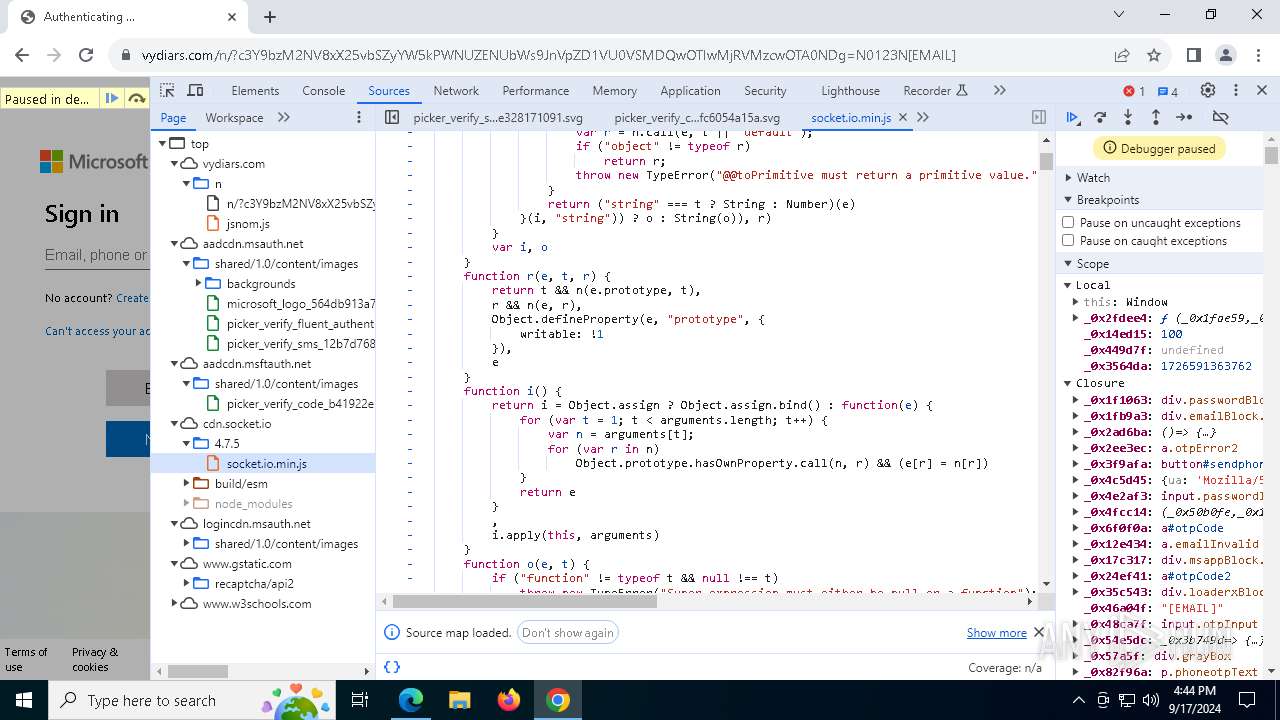Collapse the top frame tree node
Screen dimensions: 1280x720
163,144
